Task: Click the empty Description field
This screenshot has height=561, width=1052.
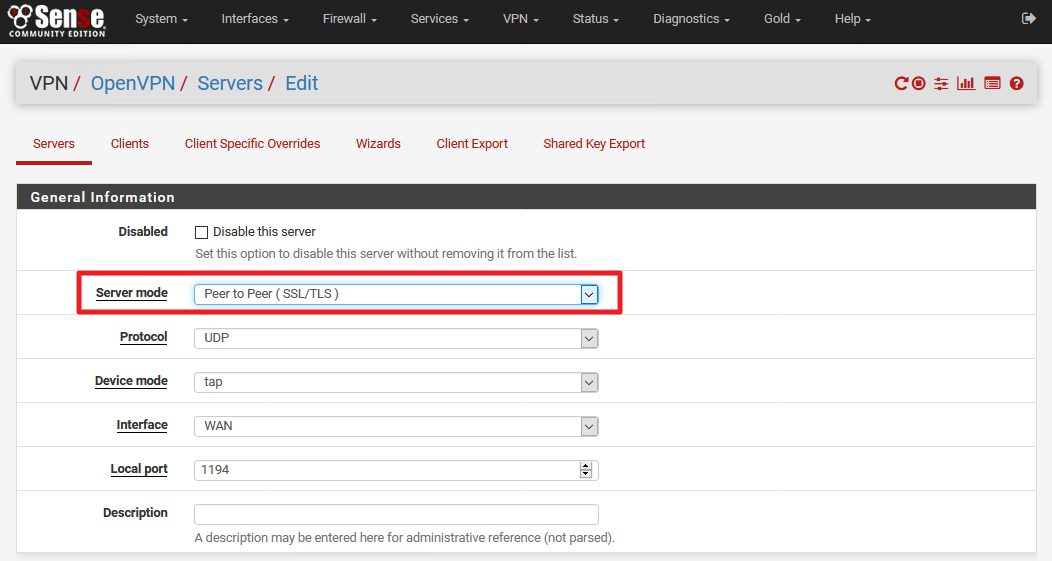Action: [396, 514]
